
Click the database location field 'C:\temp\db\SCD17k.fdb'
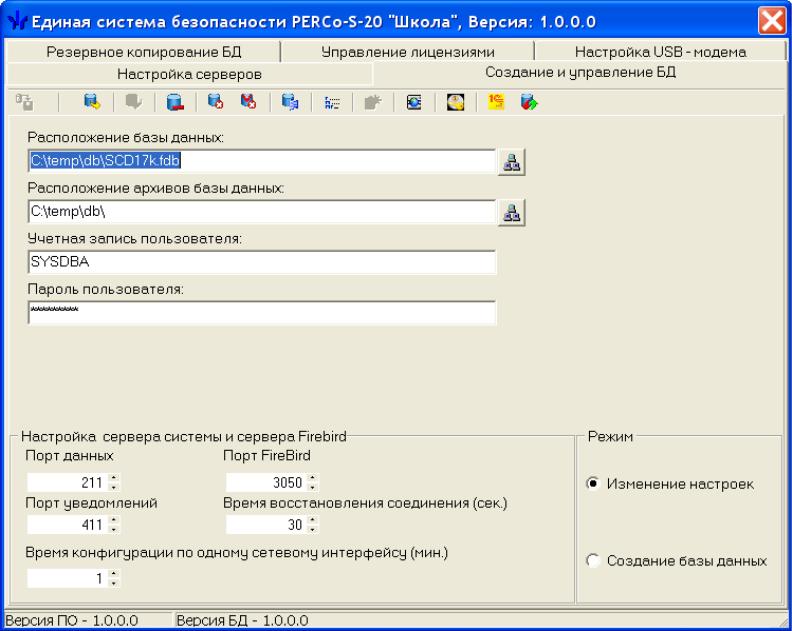coord(262,161)
